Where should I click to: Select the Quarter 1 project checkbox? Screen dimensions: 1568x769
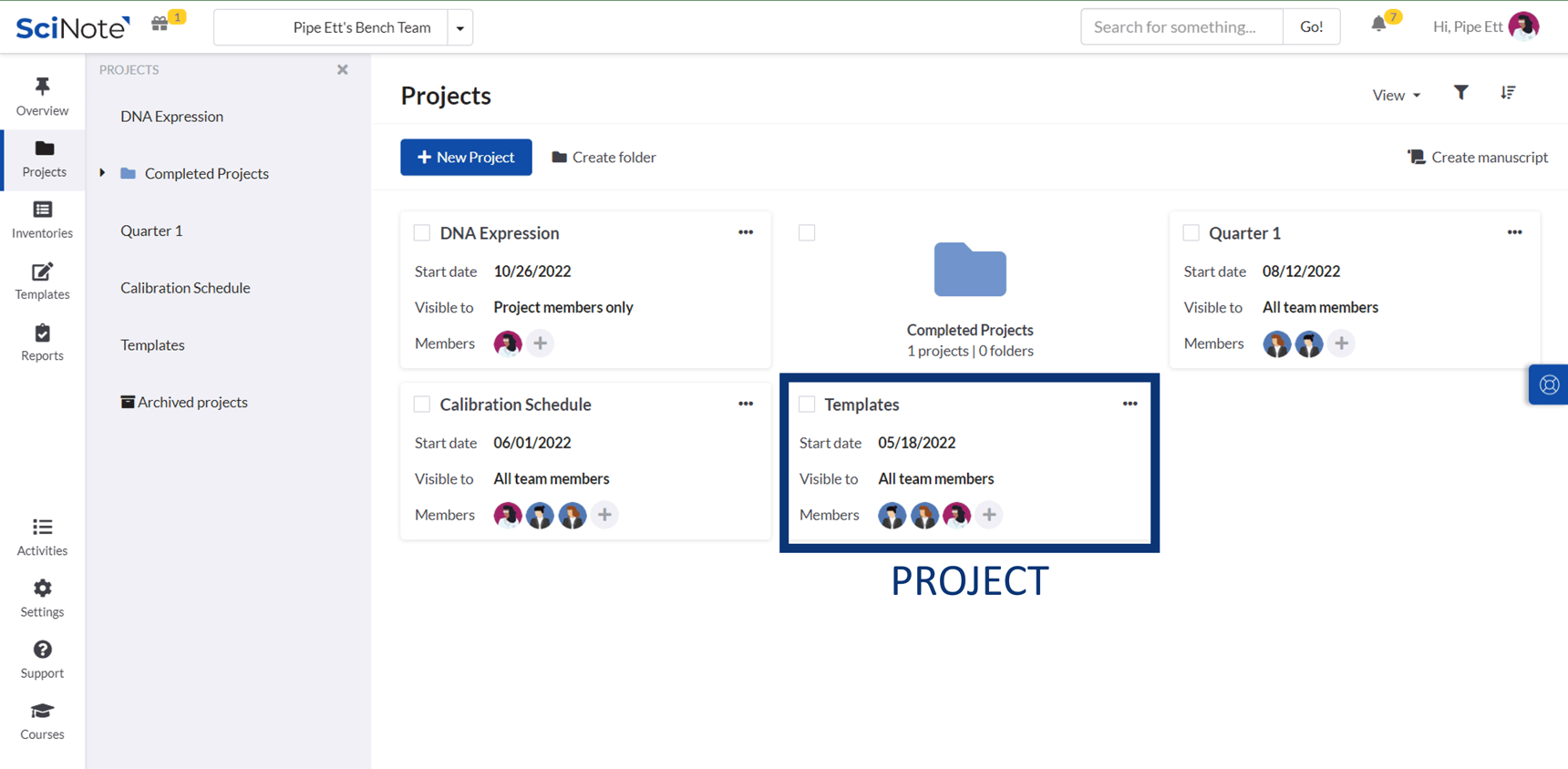pos(1191,233)
